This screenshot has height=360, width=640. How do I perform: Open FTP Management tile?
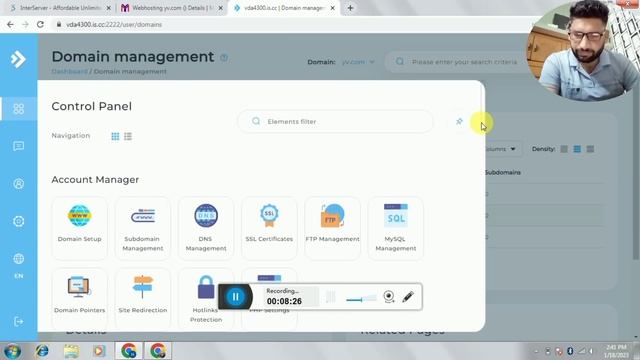[332, 228]
